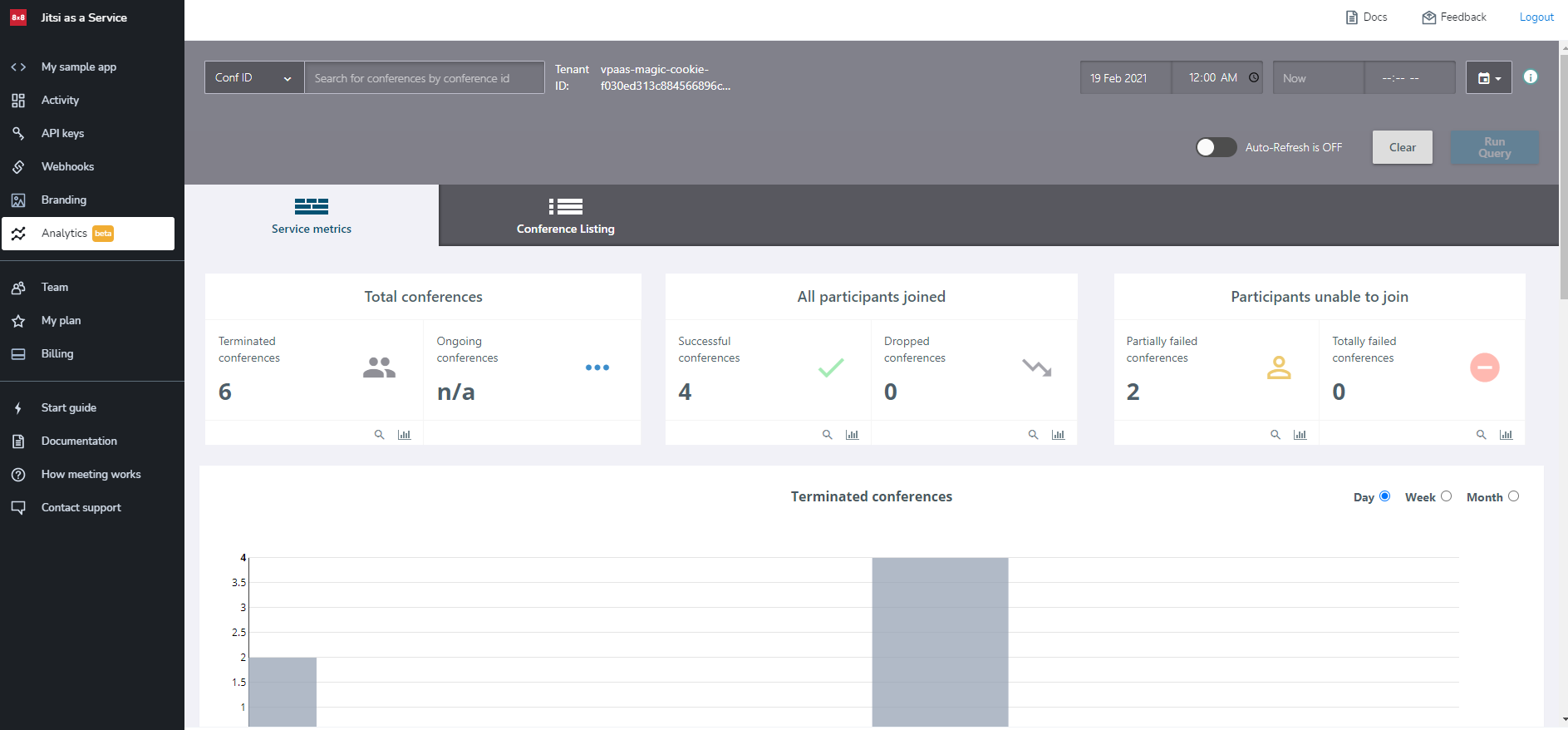Image resolution: width=1568 pixels, height=730 pixels.
Task: Select the Day radio button
Action: tap(1384, 496)
